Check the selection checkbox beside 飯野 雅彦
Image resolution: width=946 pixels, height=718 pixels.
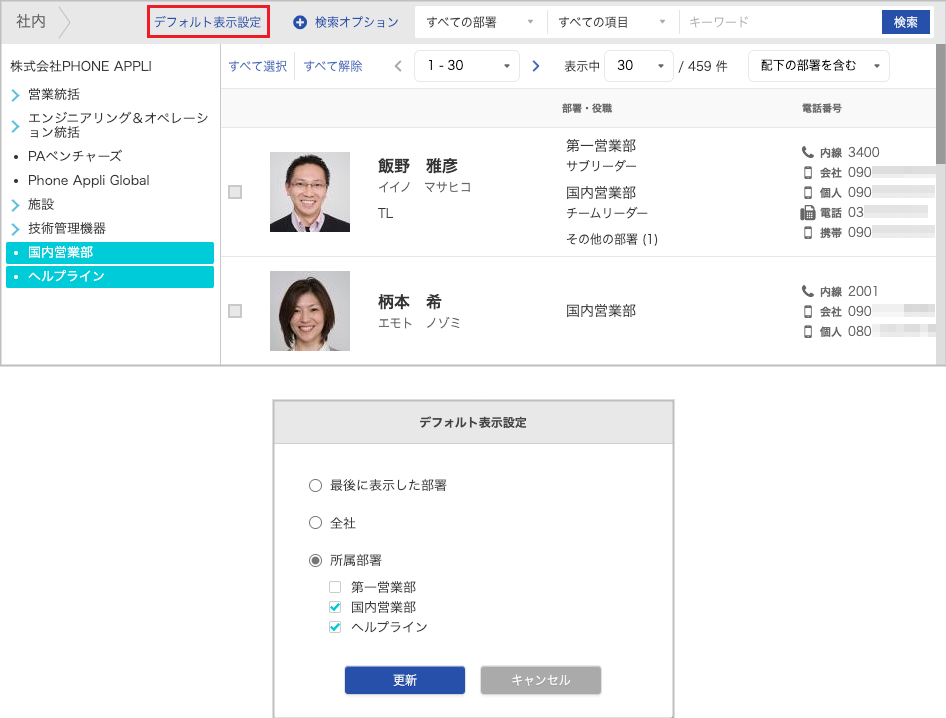pyautogui.click(x=235, y=191)
